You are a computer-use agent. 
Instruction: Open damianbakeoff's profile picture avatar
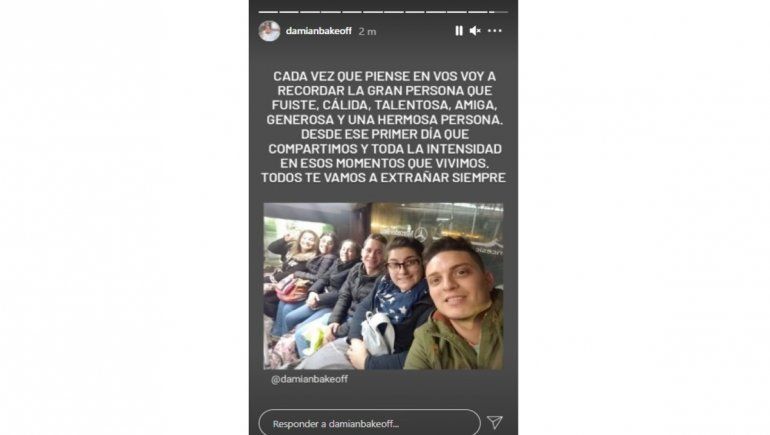269,31
